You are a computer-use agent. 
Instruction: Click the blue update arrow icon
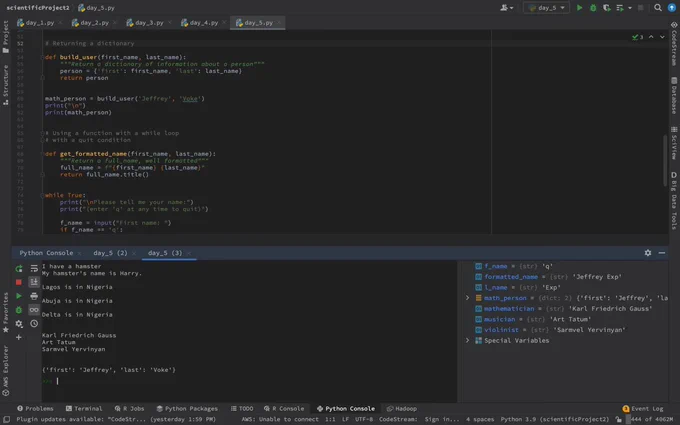(672, 8)
